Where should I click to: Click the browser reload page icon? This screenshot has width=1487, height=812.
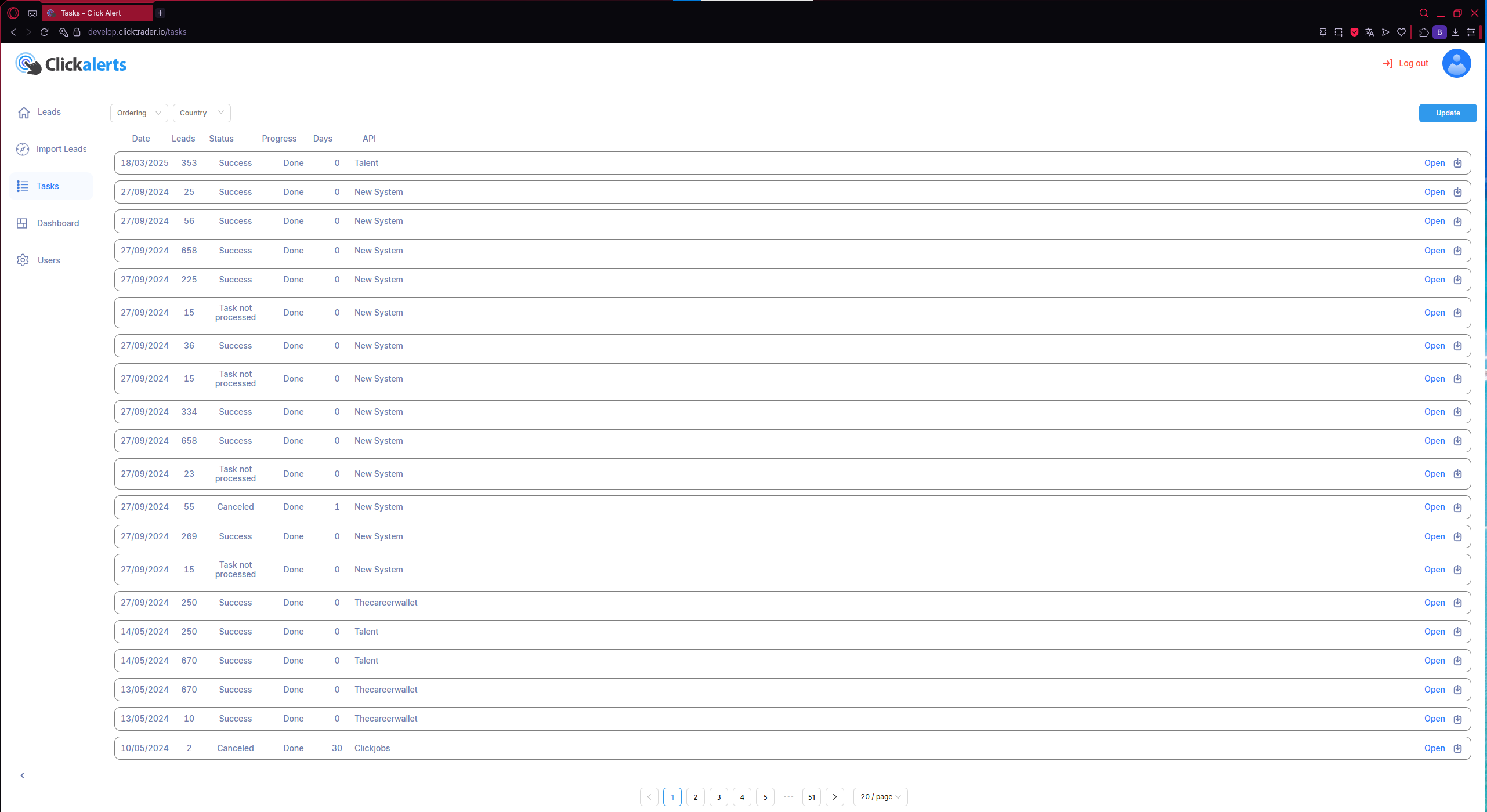point(44,32)
